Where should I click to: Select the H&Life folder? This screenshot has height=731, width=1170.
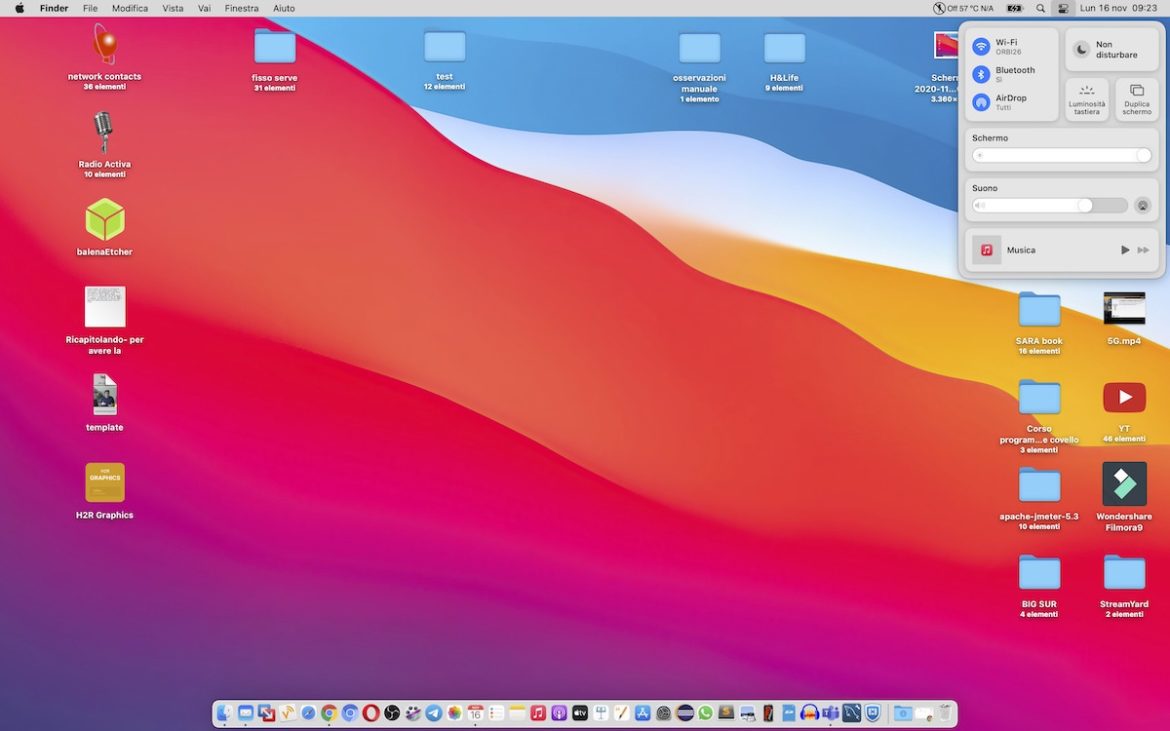pos(784,48)
